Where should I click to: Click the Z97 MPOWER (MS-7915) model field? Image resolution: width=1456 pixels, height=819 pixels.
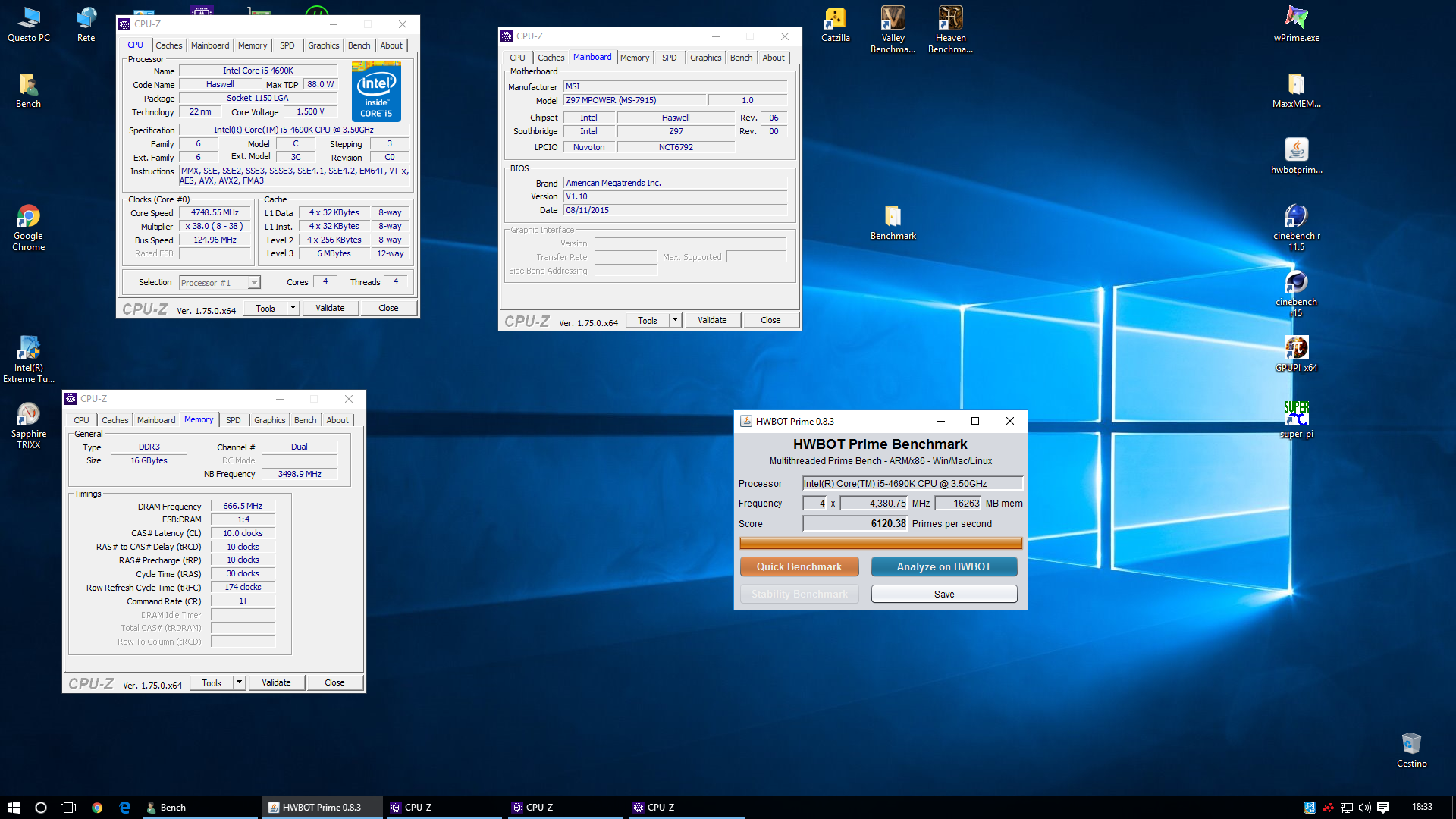(x=634, y=100)
